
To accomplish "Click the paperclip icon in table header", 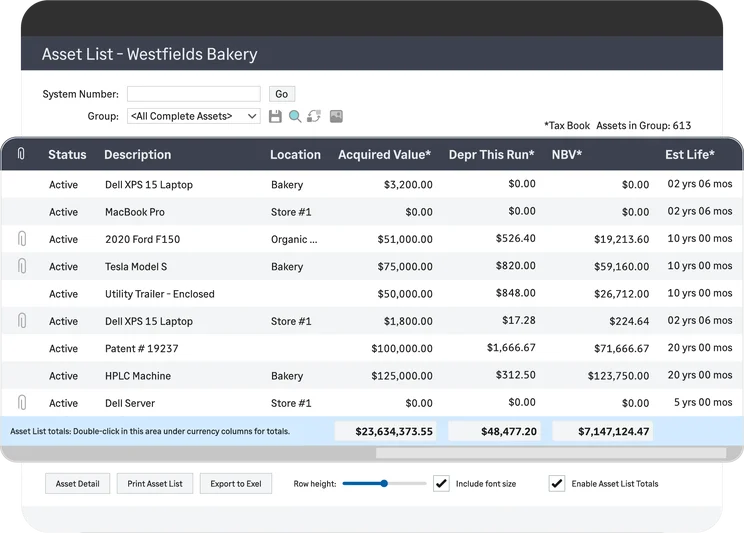I will (x=21, y=154).
